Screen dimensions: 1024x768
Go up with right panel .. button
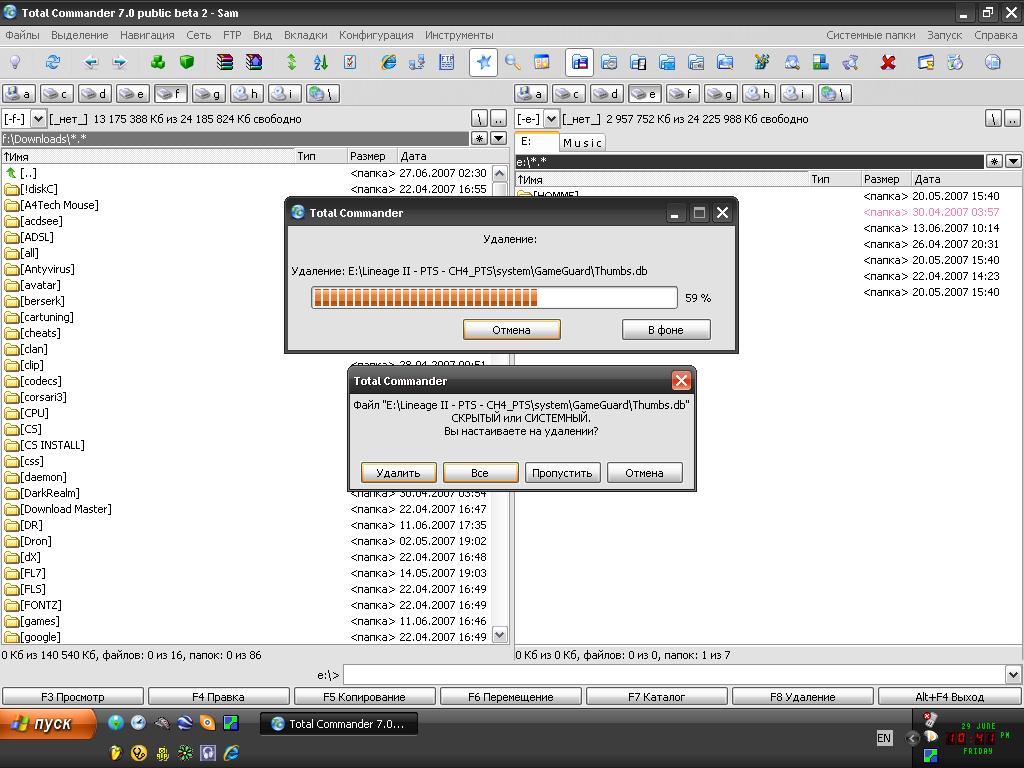[1012, 119]
